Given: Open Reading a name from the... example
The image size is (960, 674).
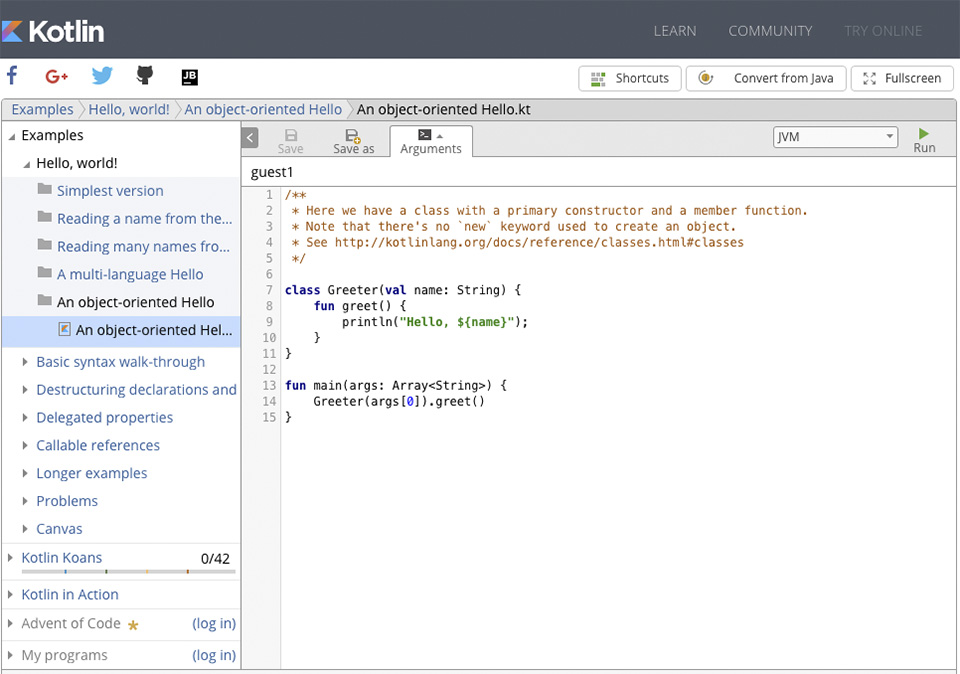Looking at the screenshot, I should coord(144,219).
